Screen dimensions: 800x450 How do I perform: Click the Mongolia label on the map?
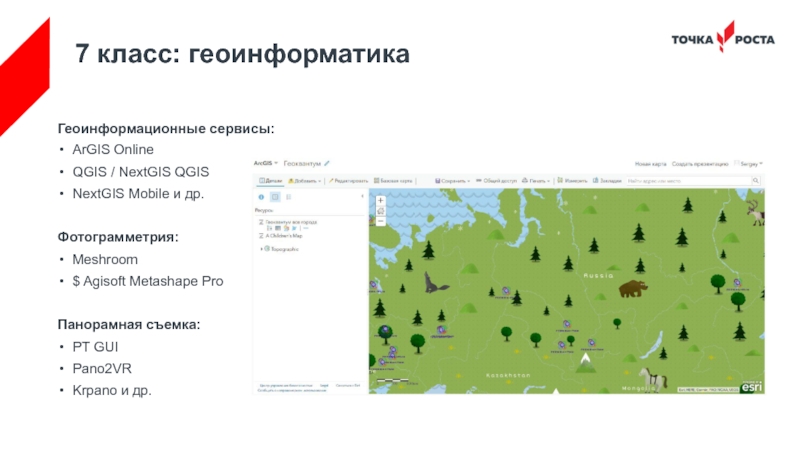[638, 388]
